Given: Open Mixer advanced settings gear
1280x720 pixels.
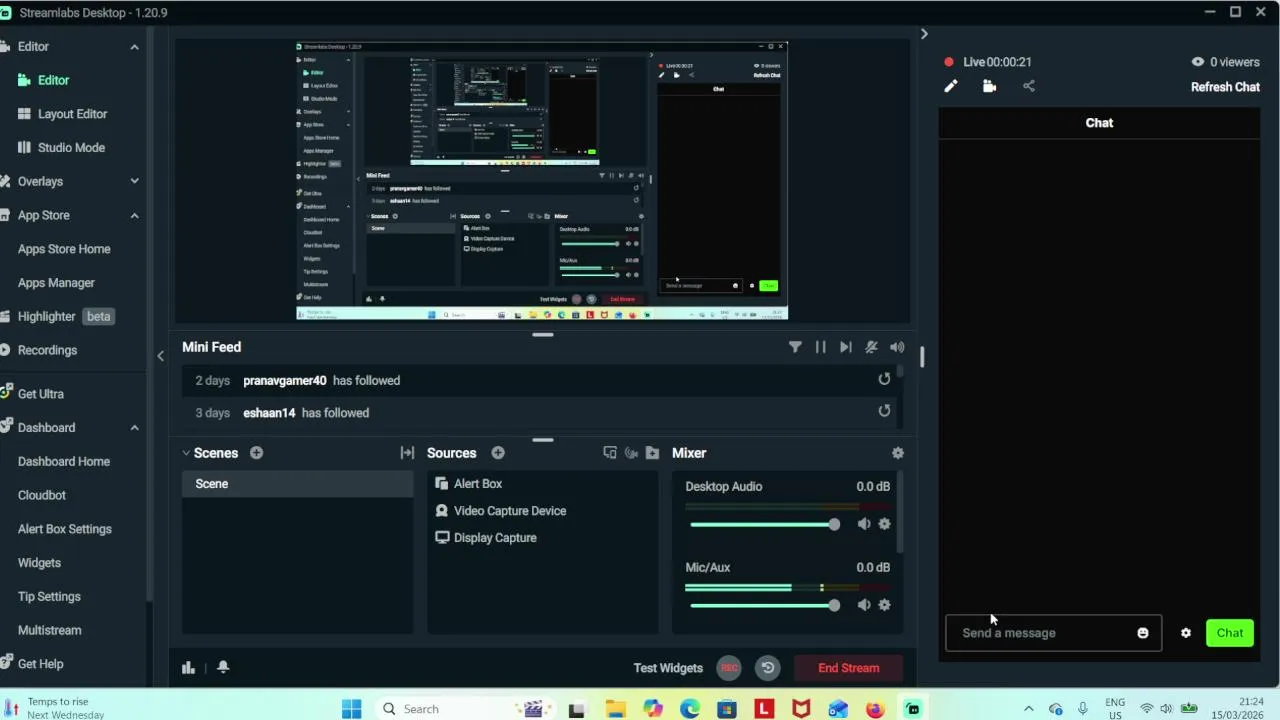Looking at the screenshot, I should click(898, 453).
